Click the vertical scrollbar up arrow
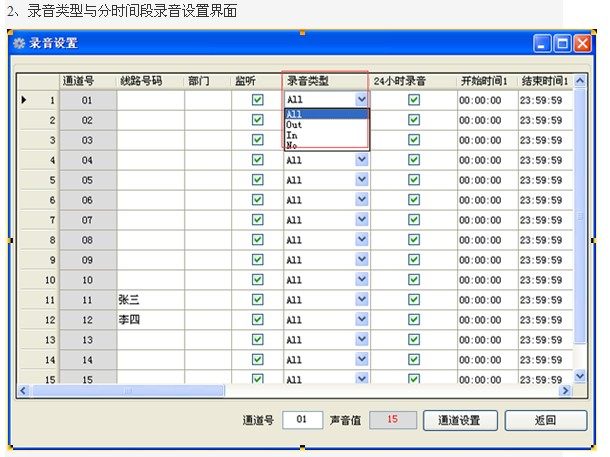The image size is (610, 457). (x=580, y=81)
